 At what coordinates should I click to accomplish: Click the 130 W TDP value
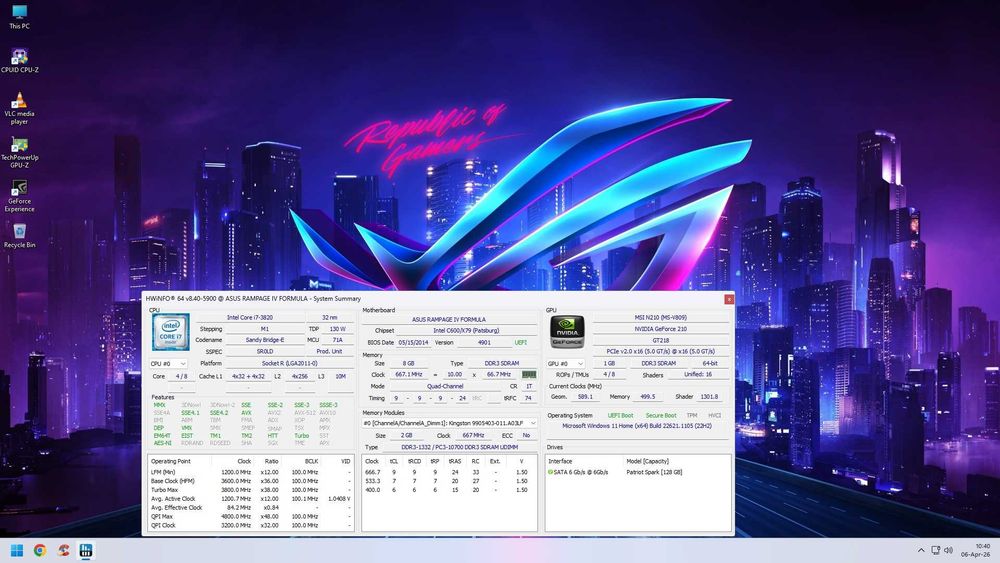(x=337, y=329)
